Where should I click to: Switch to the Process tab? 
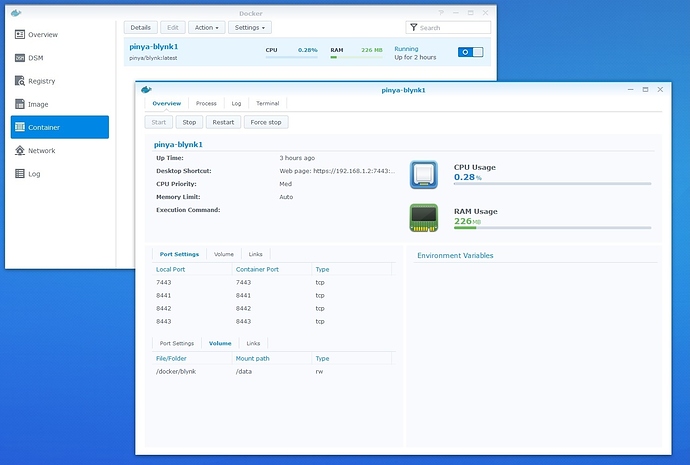[206, 103]
